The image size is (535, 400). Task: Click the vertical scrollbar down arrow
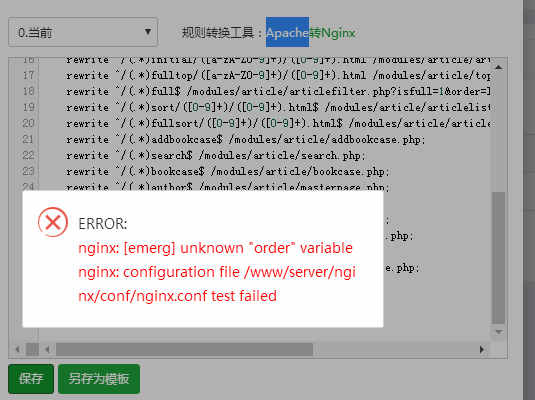click(498, 332)
